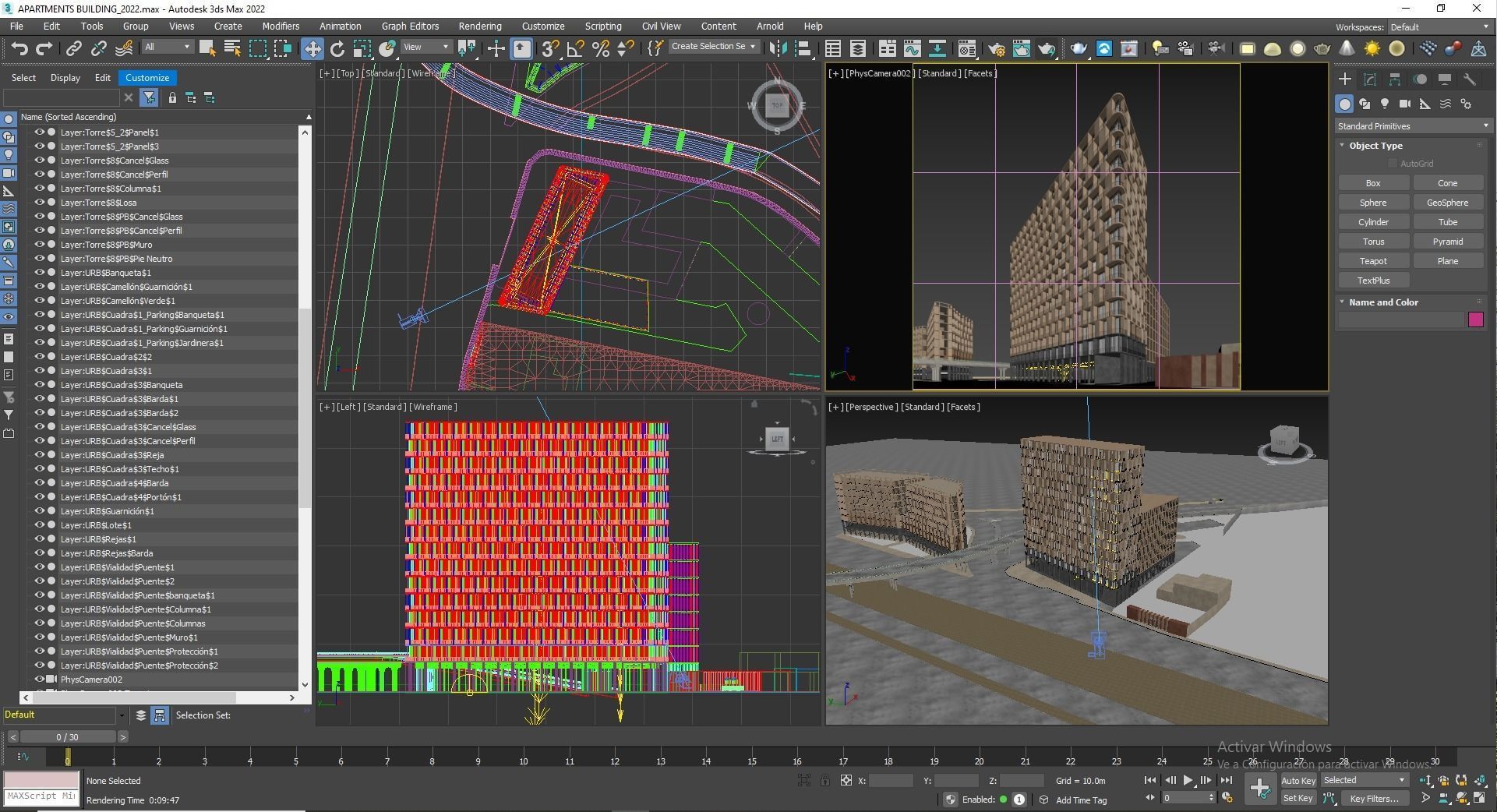Click the TextPlus button

pyautogui.click(x=1373, y=281)
